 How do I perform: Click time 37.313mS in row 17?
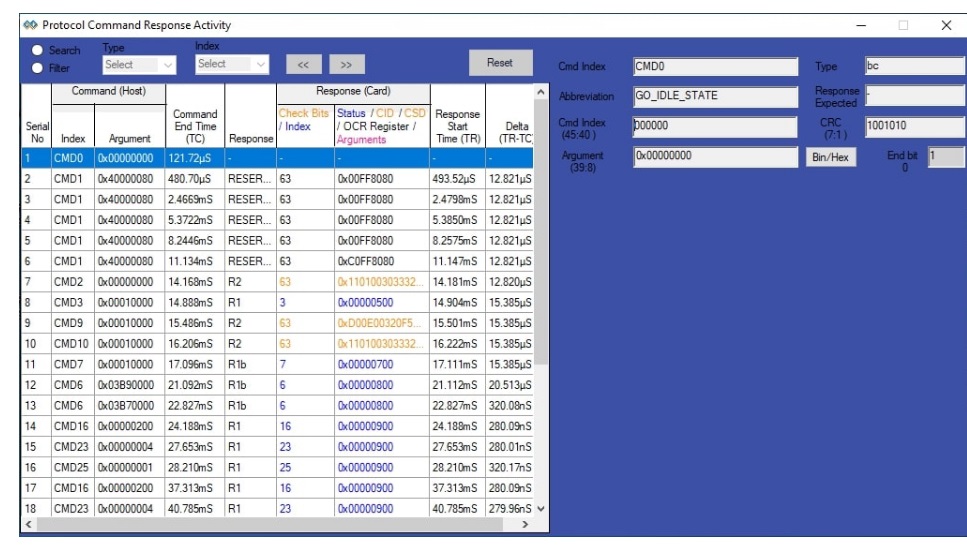(195, 488)
